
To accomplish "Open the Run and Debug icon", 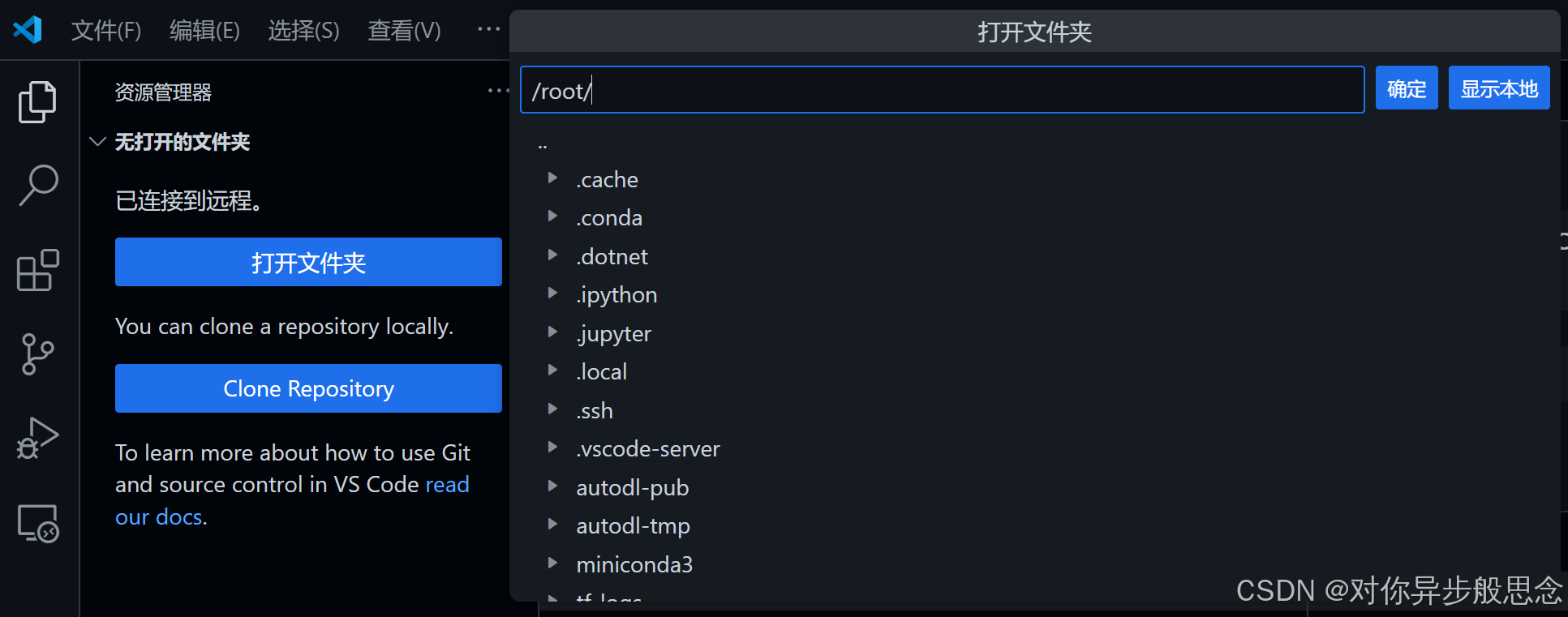I will click(x=37, y=438).
